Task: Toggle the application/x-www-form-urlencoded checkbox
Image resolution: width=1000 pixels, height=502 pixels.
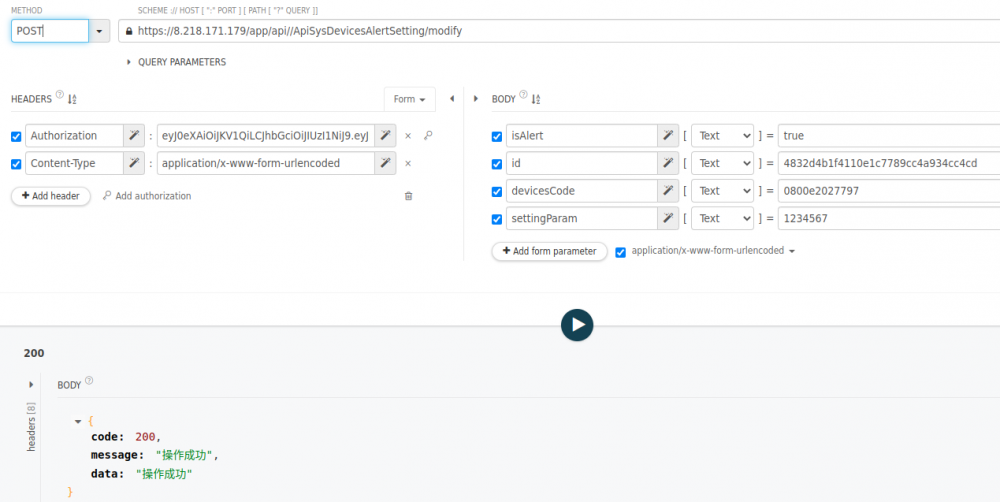Action: click(x=621, y=252)
